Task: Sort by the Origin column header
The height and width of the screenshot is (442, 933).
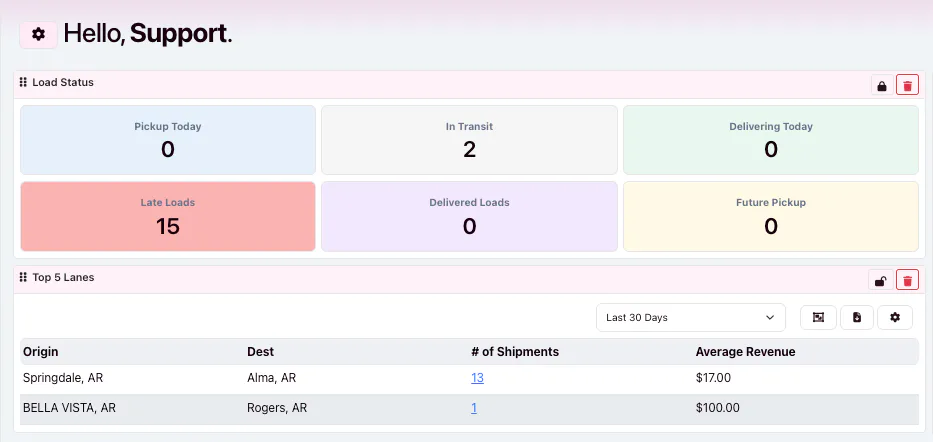Action: (40, 352)
